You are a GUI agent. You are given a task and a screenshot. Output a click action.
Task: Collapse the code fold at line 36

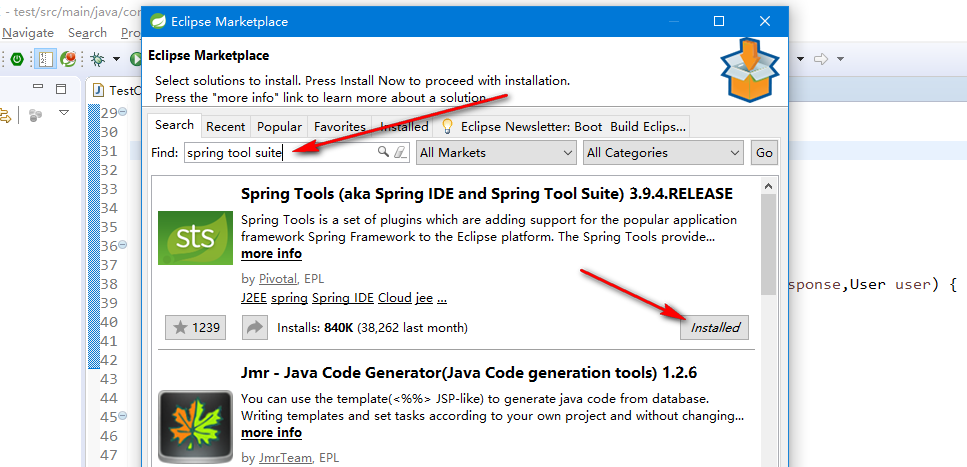(122, 245)
